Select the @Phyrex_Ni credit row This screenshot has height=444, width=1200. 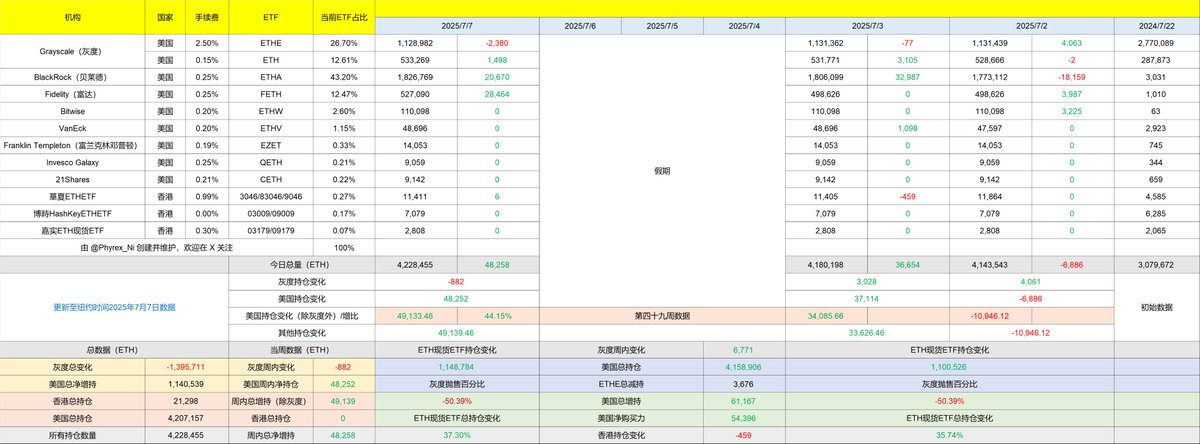(155, 247)
